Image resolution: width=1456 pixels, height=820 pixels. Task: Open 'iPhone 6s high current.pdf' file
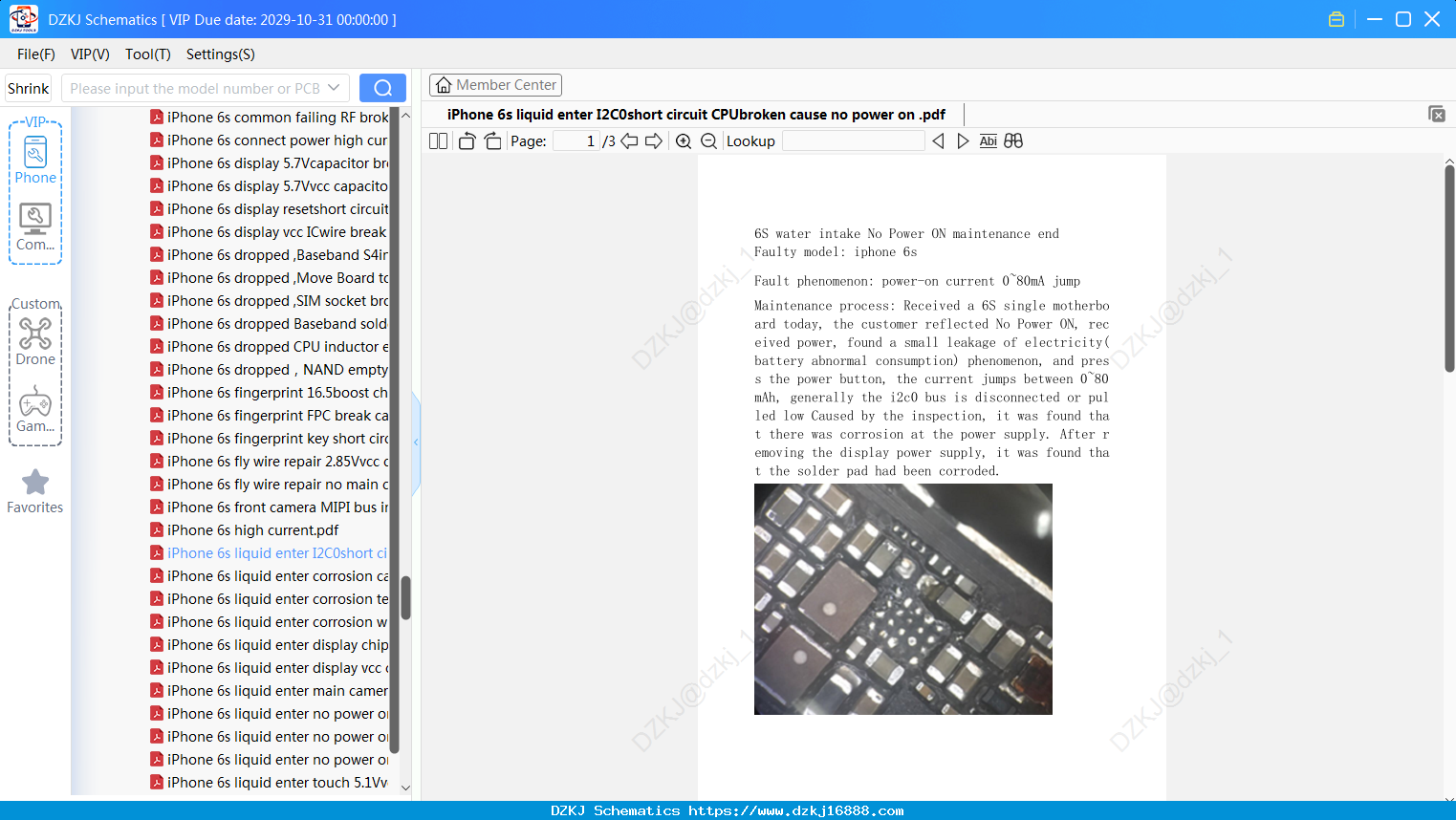pyautogui.click(x=252, y=529)
